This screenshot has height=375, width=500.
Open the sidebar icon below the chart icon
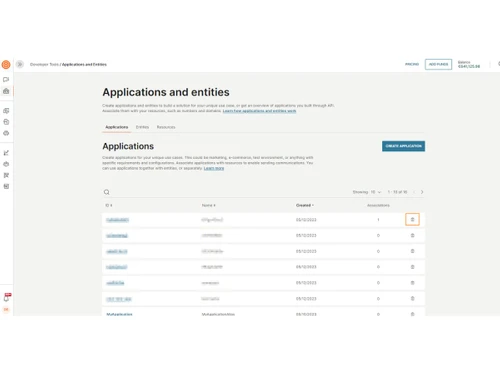(x=6, y=164)
